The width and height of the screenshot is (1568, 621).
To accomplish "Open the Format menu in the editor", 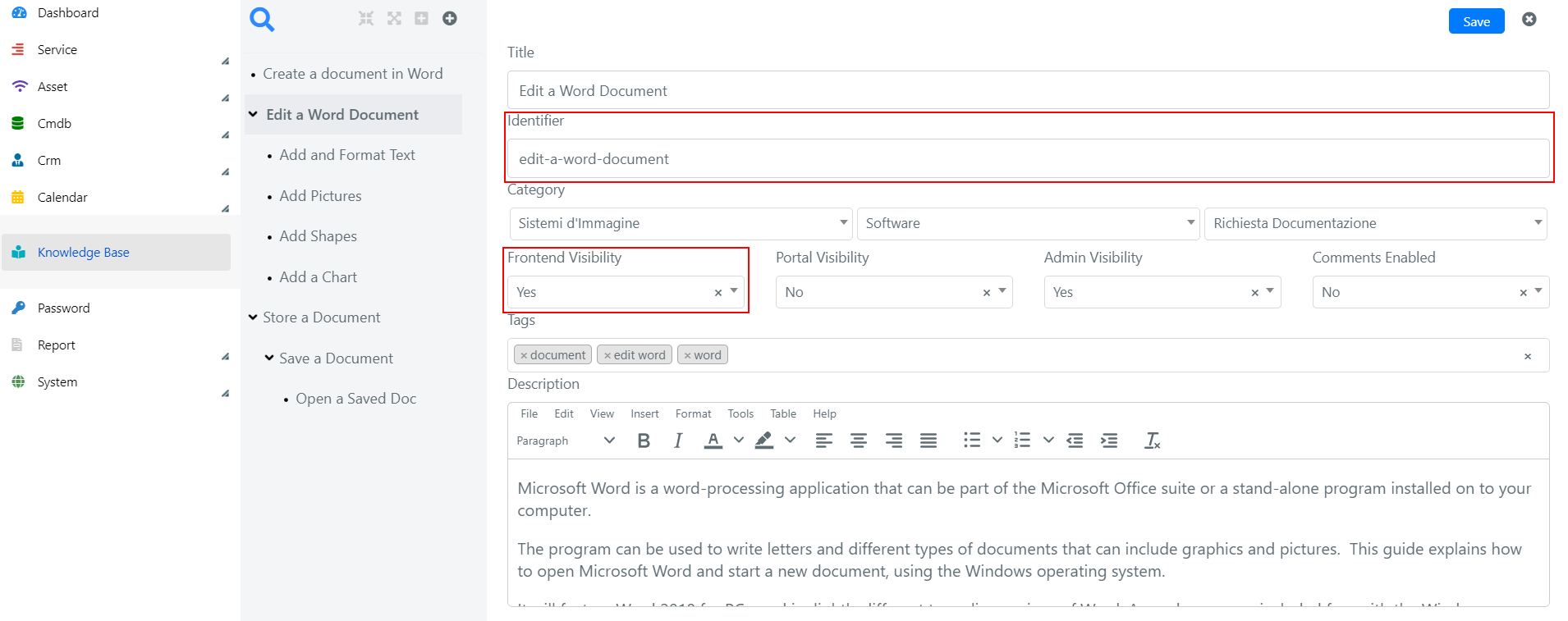I will [x=693, y=413].
